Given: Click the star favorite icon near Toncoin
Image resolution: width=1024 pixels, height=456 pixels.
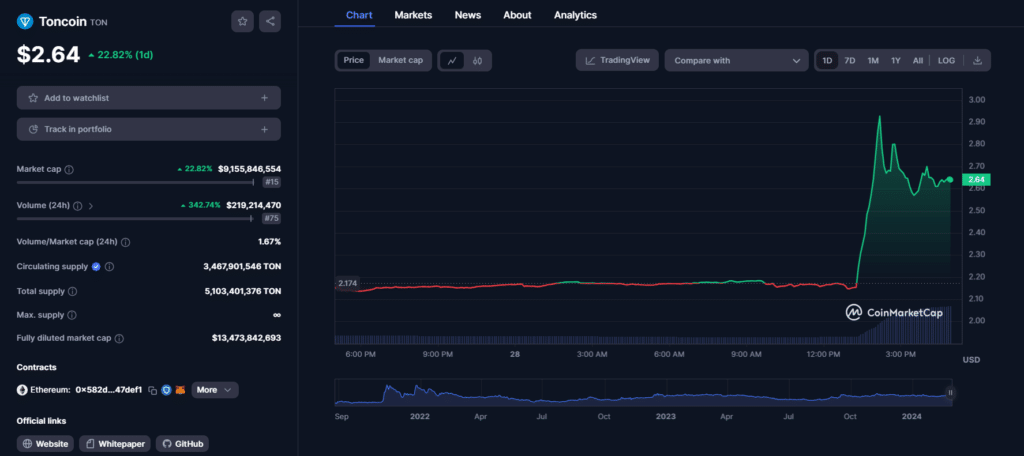Looking at the screenshot, I should (x=242, y=21).
